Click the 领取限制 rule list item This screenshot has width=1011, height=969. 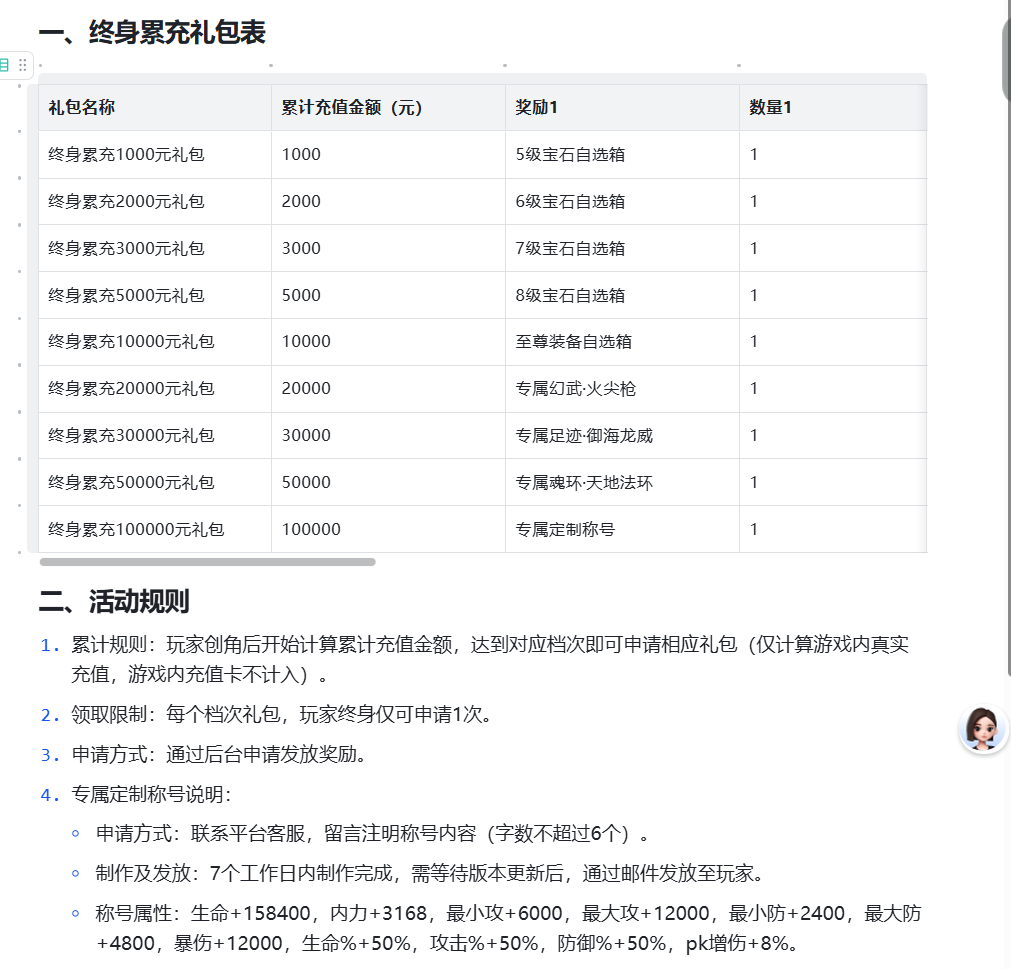point(280,715)
